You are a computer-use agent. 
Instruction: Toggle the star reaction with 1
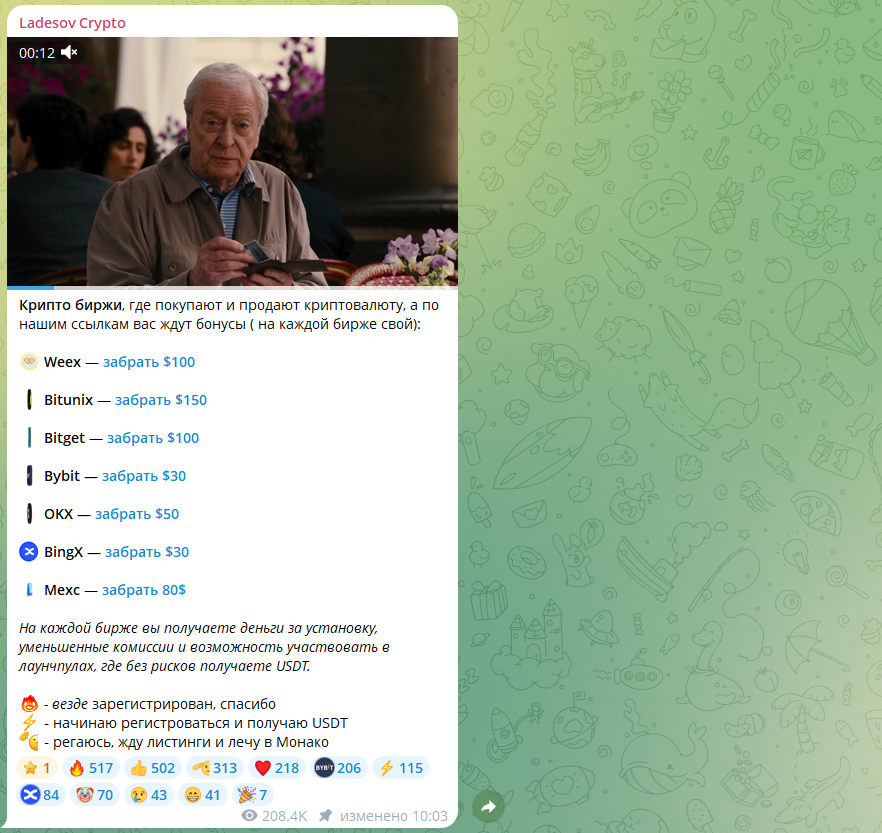click(x=37, y=768)
